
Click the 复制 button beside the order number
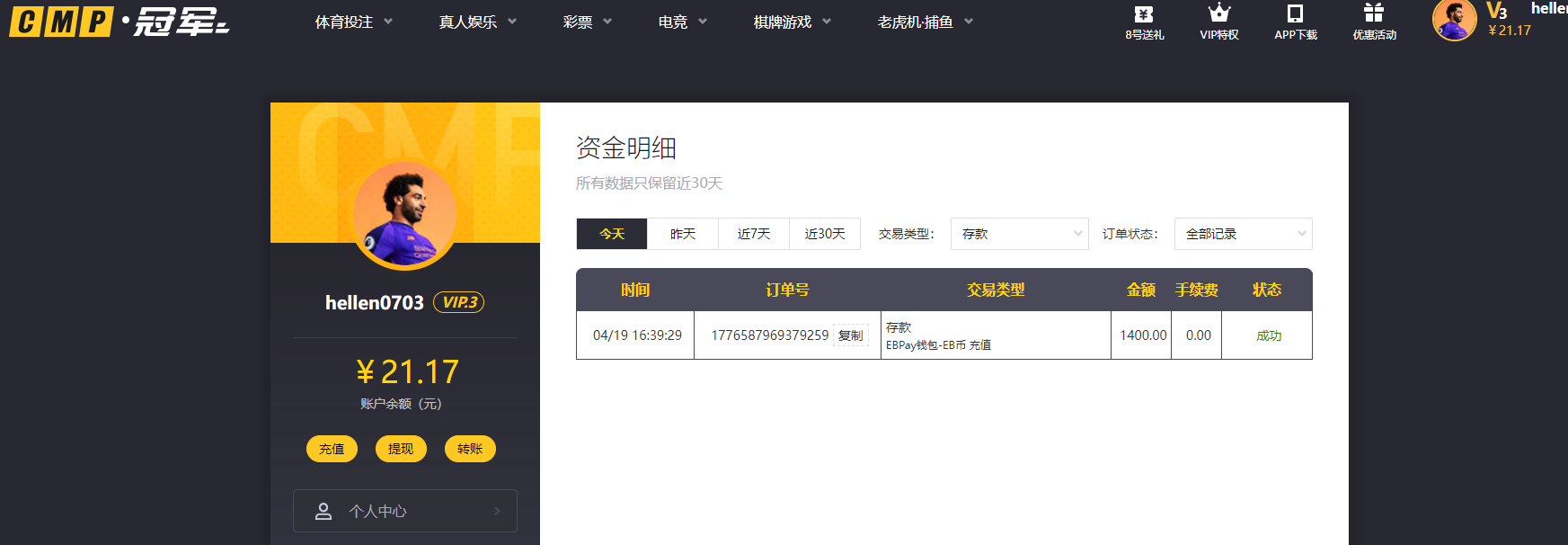point(850,335)
